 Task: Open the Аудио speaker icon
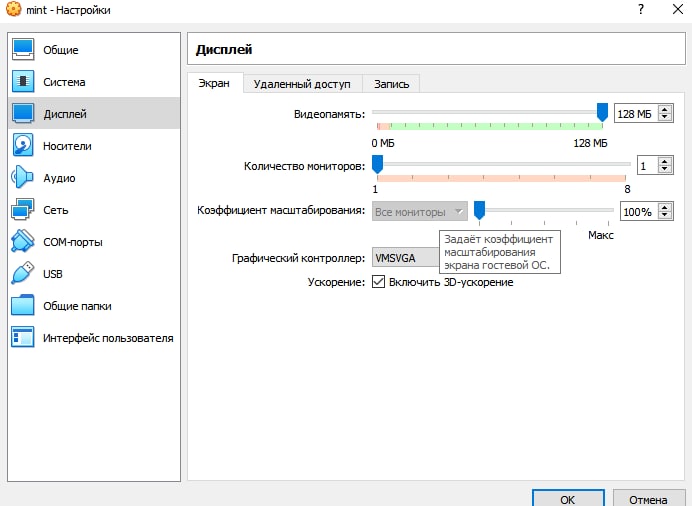23,177
